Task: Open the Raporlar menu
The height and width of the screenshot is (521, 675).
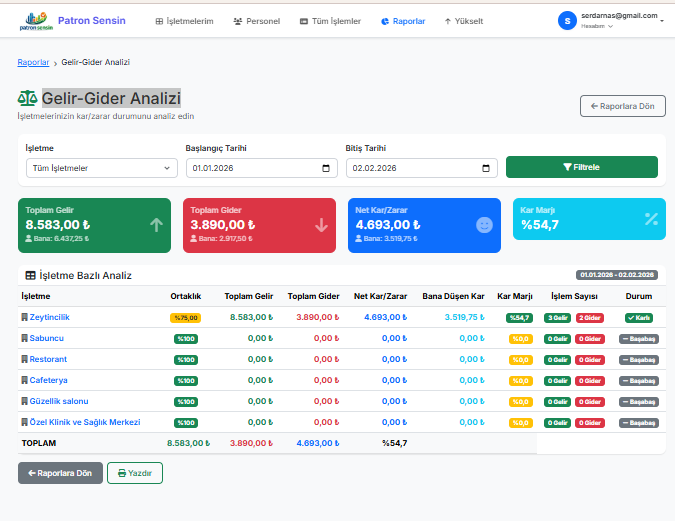Action: [x=403, y=21]
